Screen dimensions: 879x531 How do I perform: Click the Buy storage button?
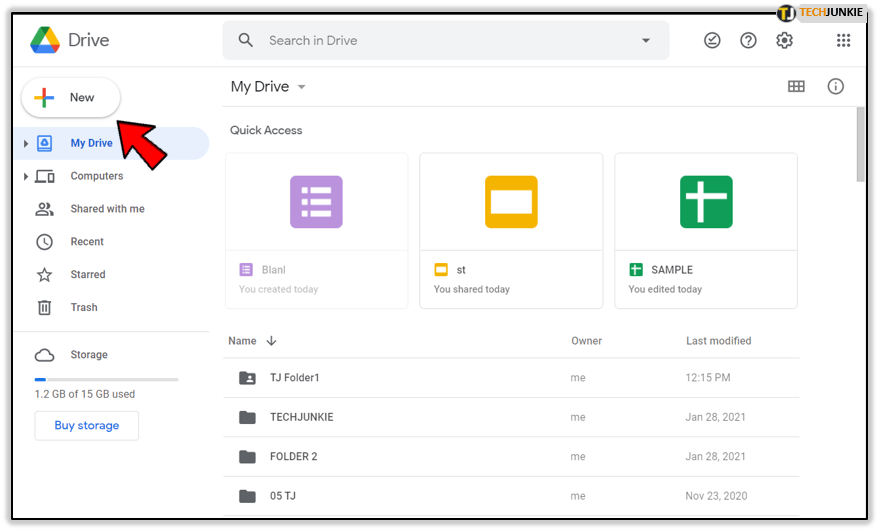click(86, 426)
